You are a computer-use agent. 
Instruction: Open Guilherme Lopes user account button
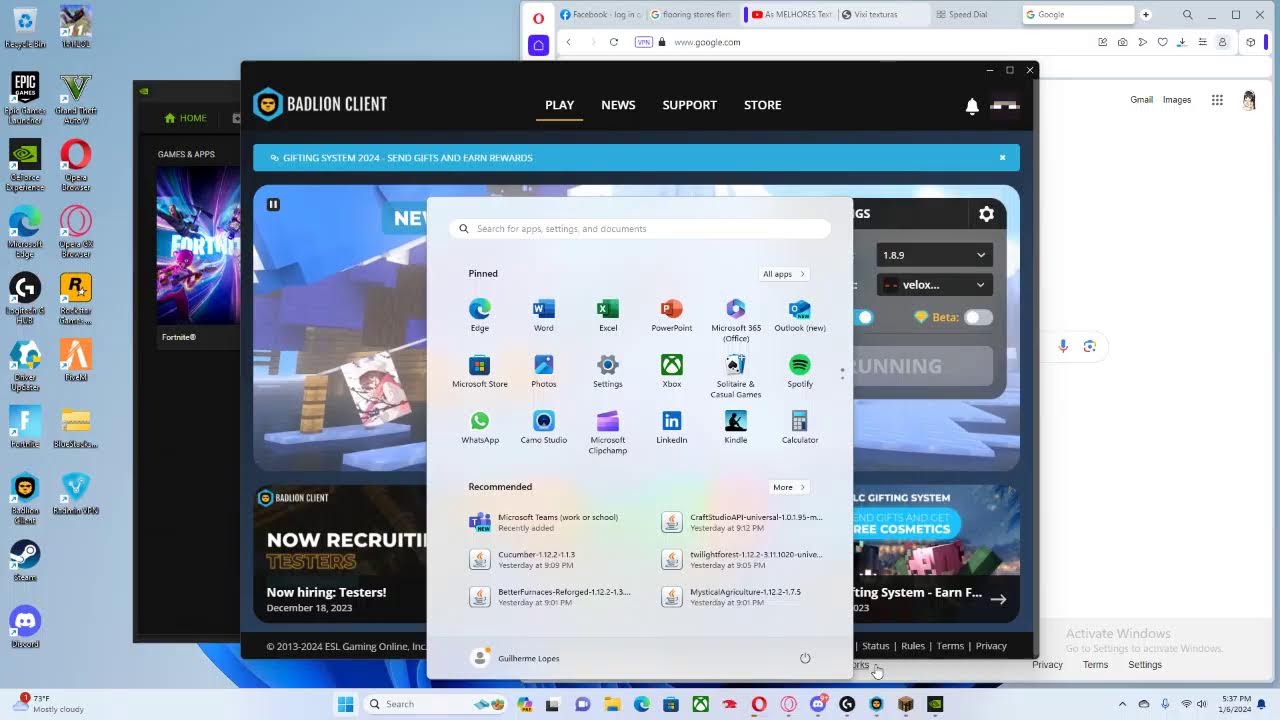pyautogui.click(x=516, y=658)
